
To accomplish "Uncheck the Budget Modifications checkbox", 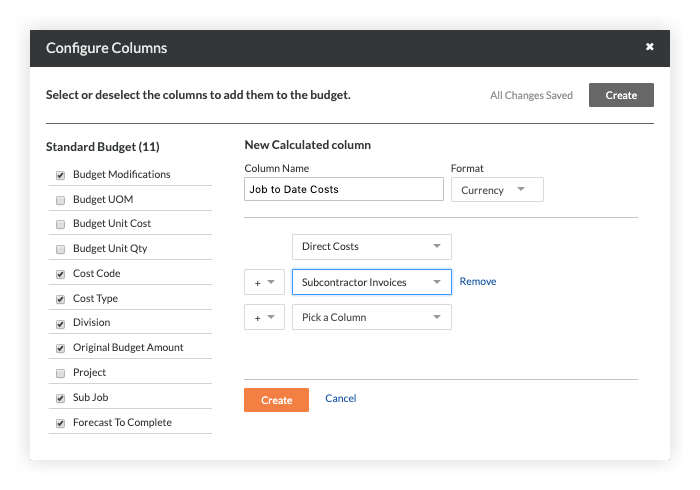I will [60, 175].
